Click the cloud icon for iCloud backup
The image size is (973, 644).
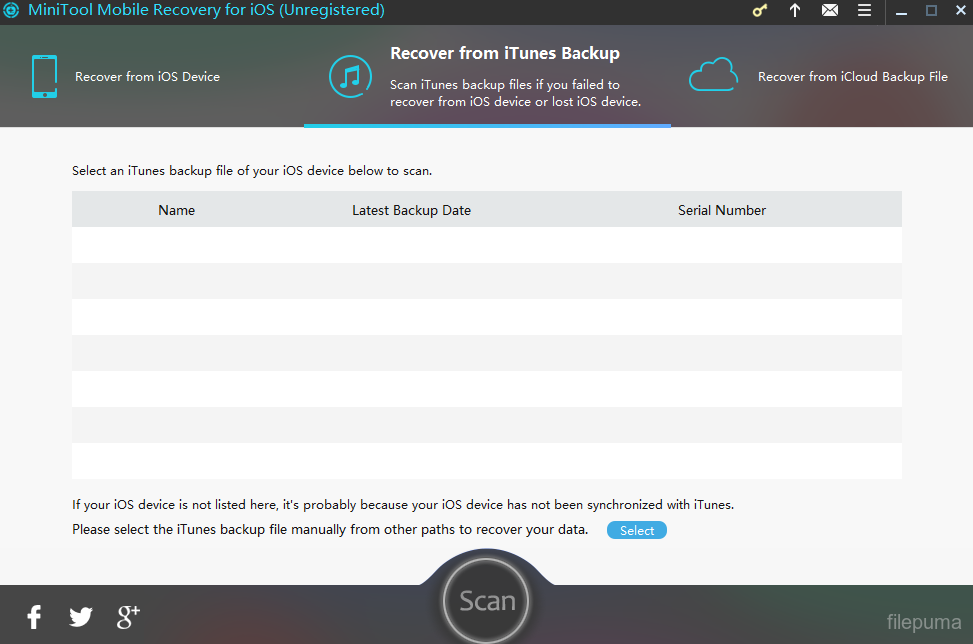tap(713, 76)
